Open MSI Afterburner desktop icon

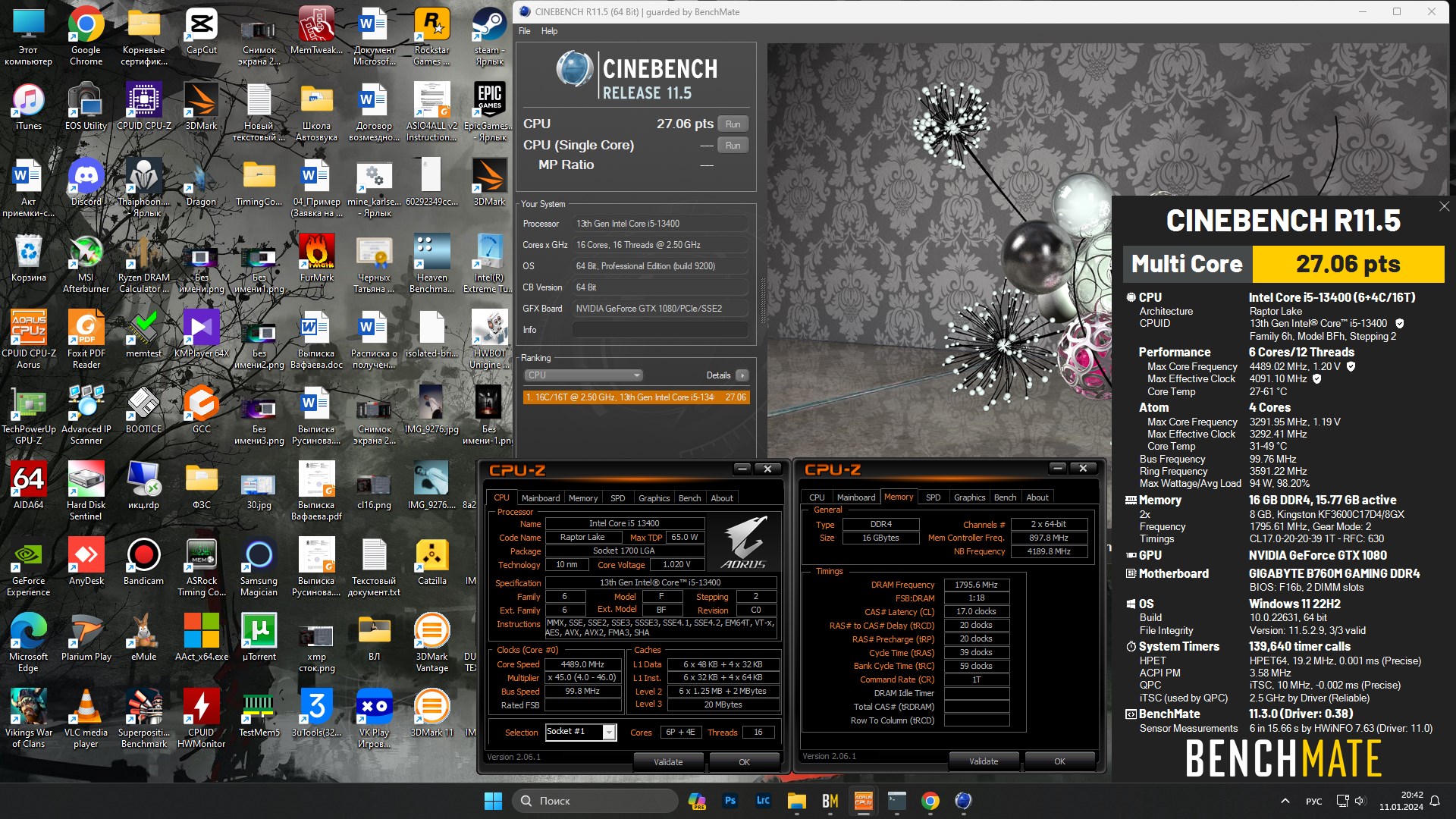click(86, 263)
